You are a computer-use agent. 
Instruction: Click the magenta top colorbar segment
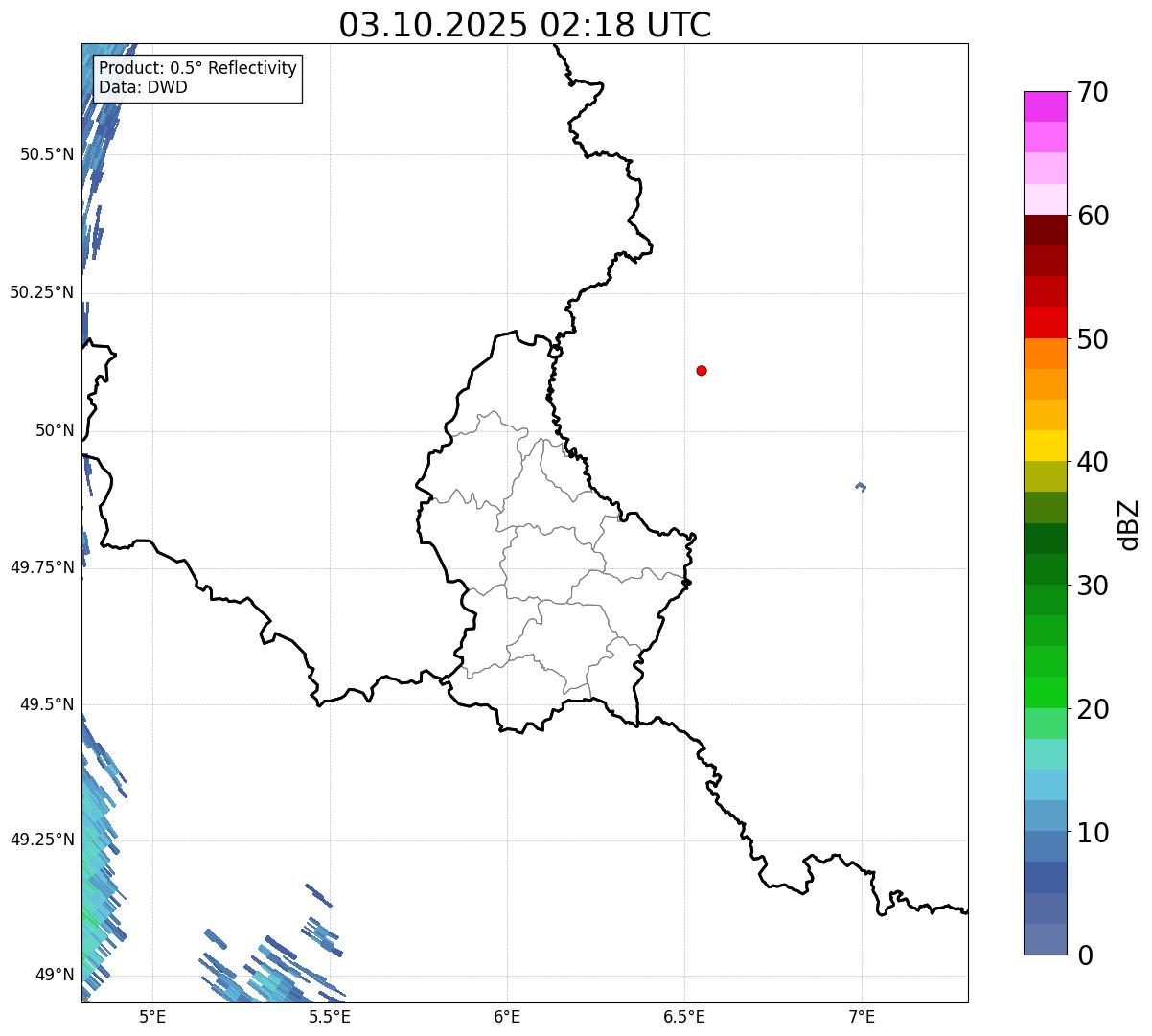1046,106
